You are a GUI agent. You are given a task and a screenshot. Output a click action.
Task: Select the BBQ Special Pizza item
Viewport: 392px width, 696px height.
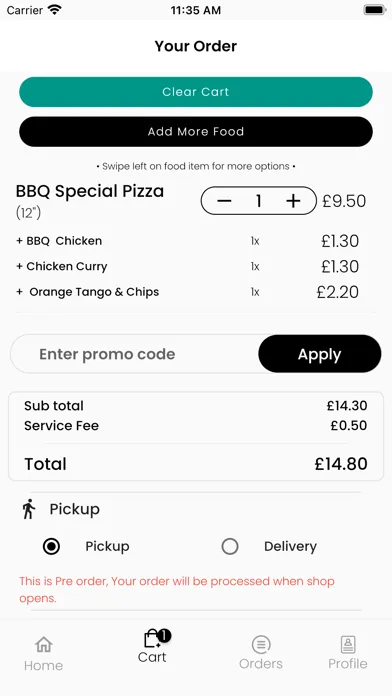[90, 191]
